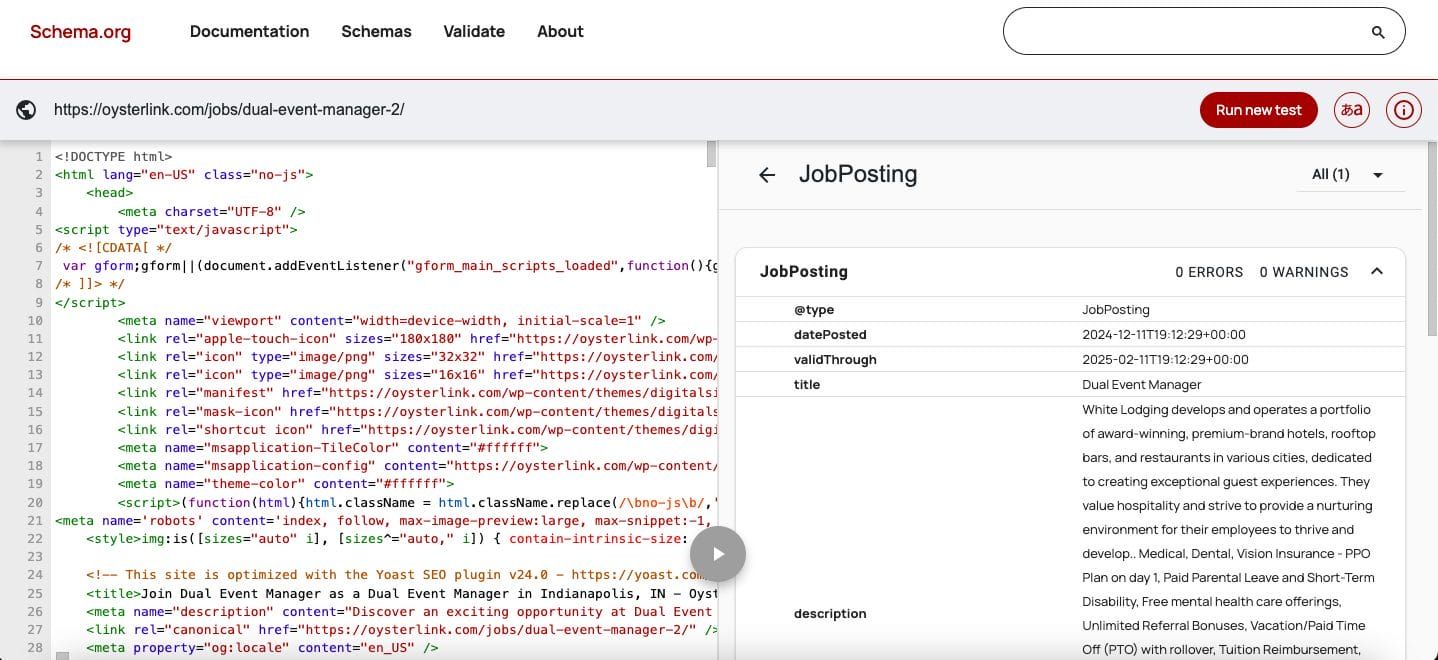
Task: Collapse the JobPosting result card chevron
Action: (1377, 272)
